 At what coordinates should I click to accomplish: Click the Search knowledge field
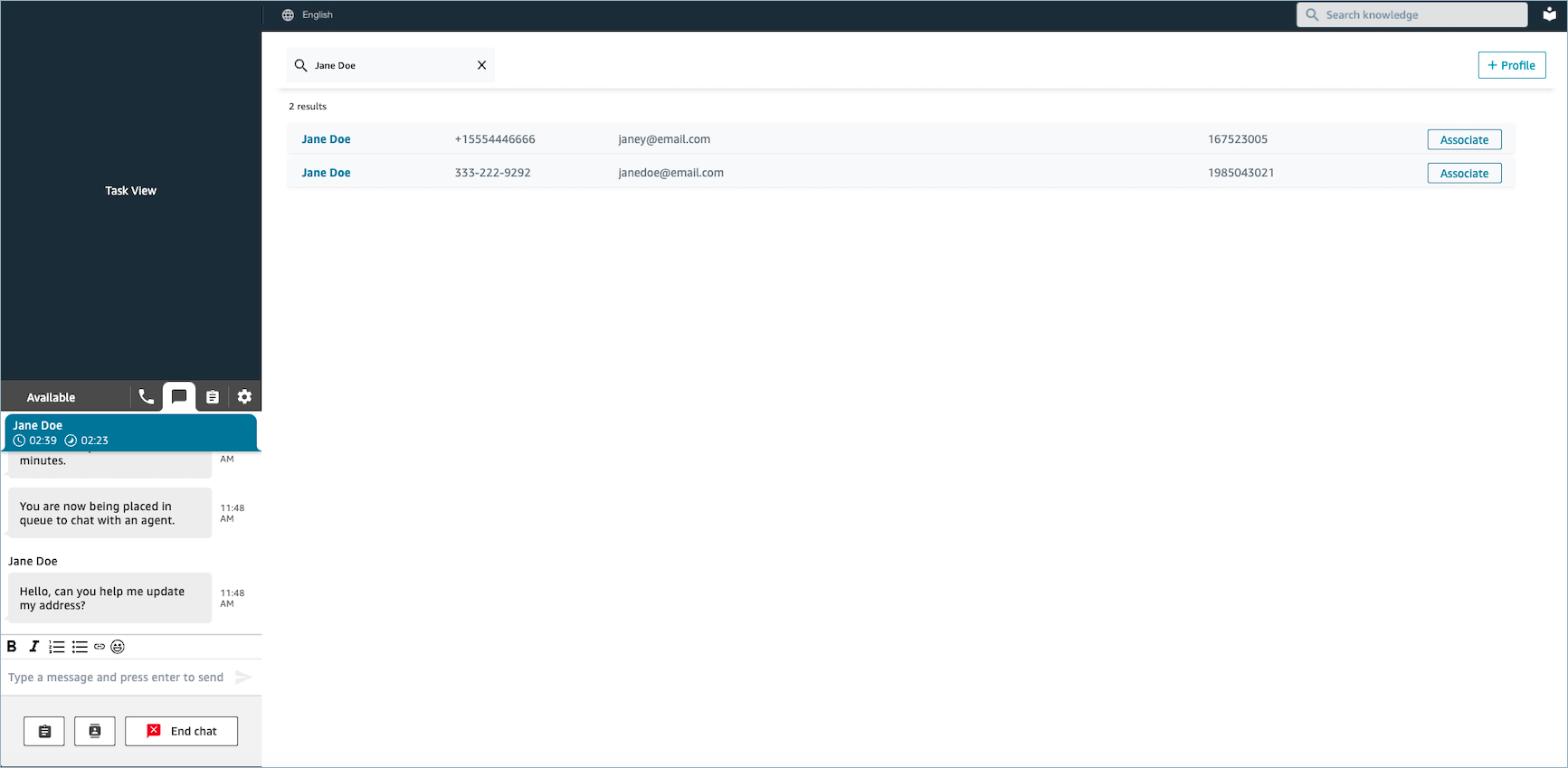(1411, 14)
